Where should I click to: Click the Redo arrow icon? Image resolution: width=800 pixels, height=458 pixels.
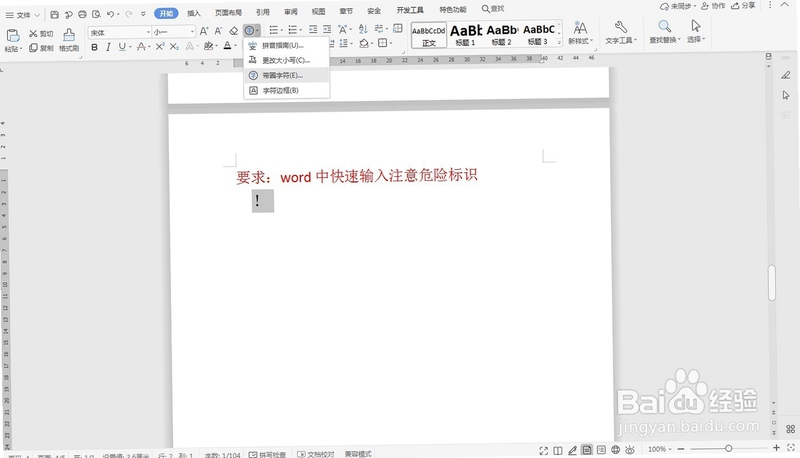coord(129,14)
